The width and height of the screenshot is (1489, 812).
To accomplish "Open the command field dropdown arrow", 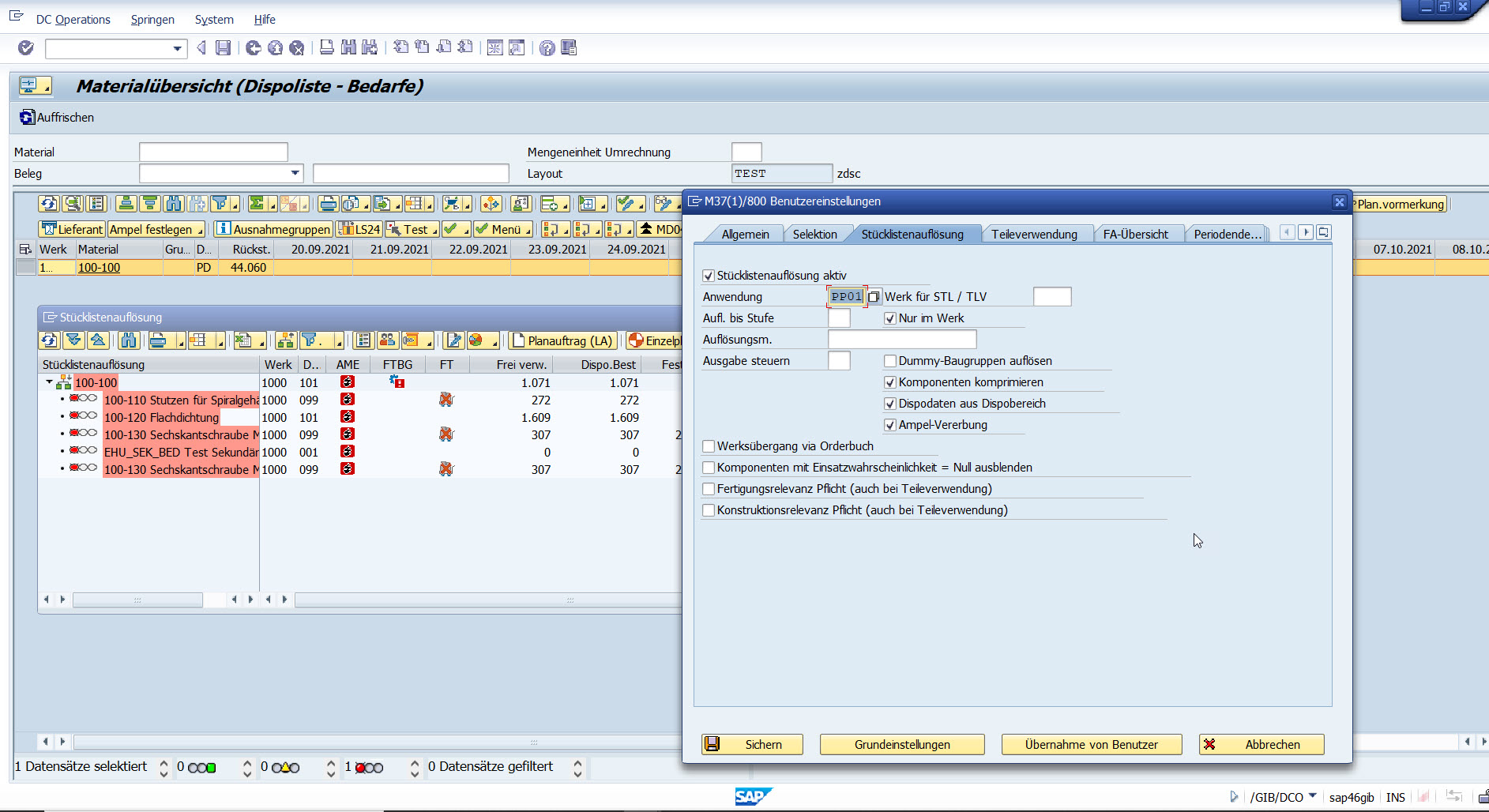I will click(x=178, y=49).
